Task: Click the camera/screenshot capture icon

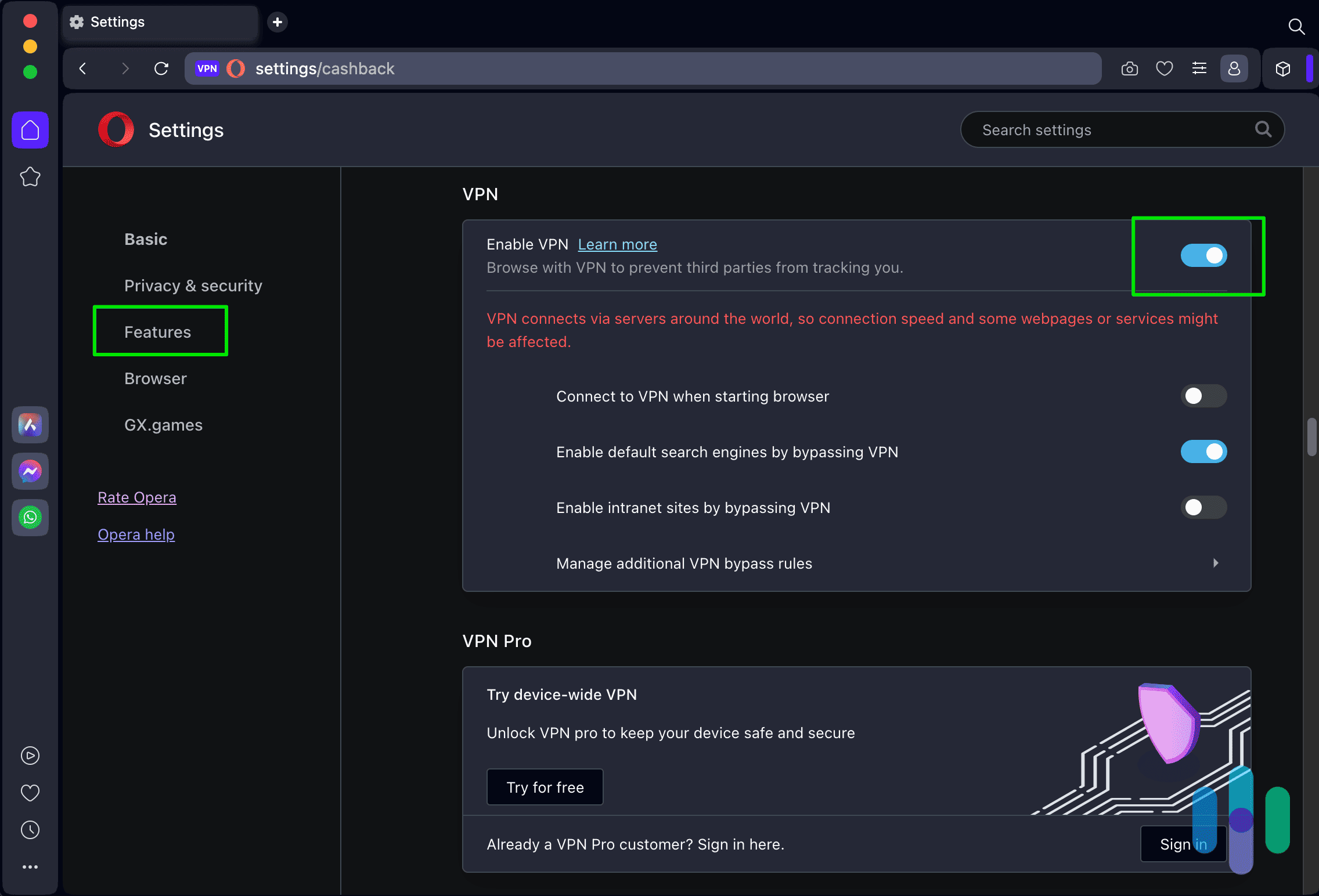Action: (x=1130, y=68)
